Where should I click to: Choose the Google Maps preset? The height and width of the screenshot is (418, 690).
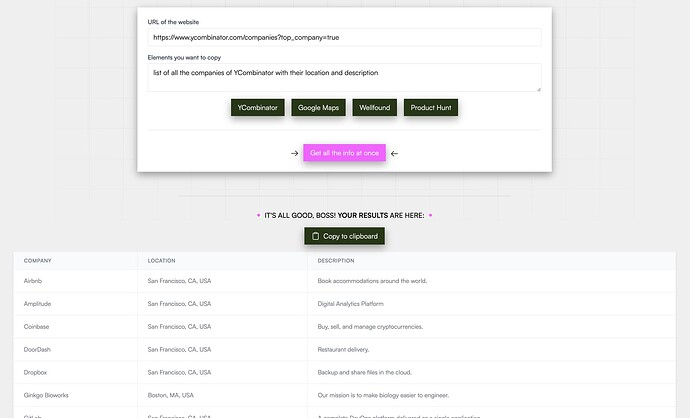click(318, 107)
